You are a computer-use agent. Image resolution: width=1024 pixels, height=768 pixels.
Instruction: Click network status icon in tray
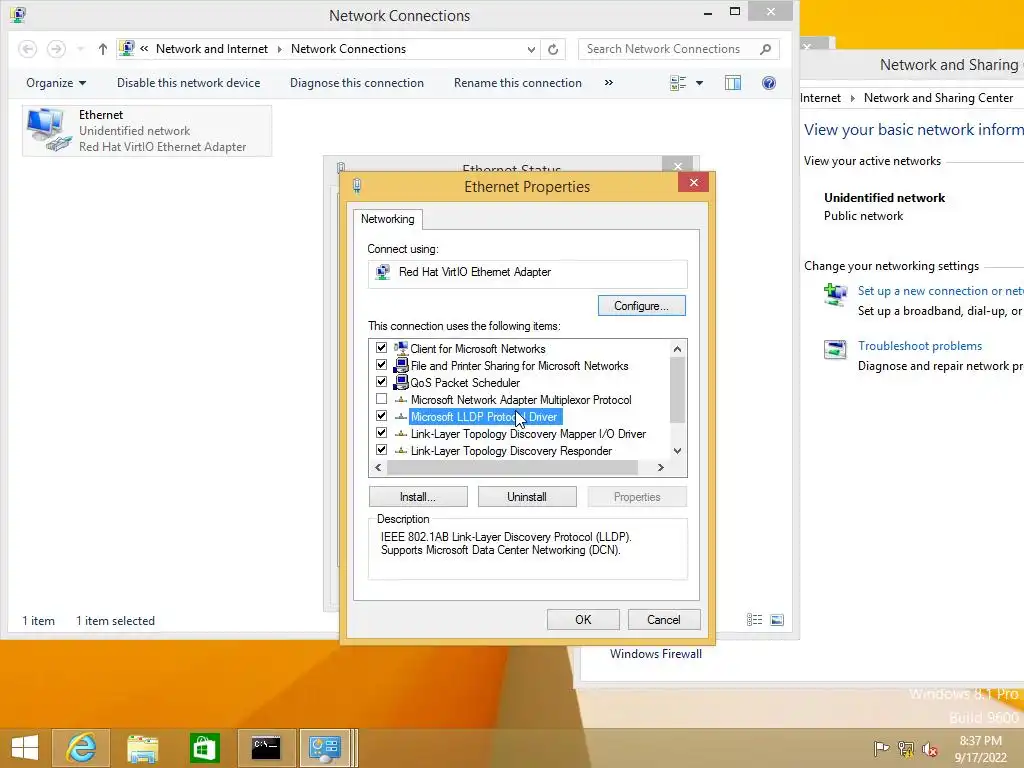[x=906, y=748]
